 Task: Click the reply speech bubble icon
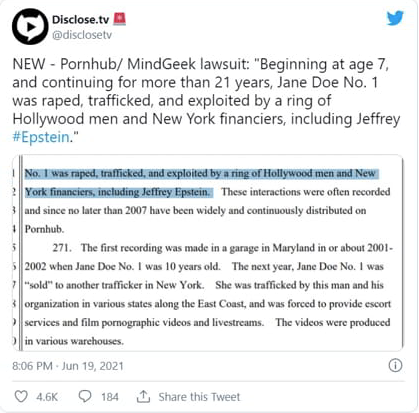85,396
